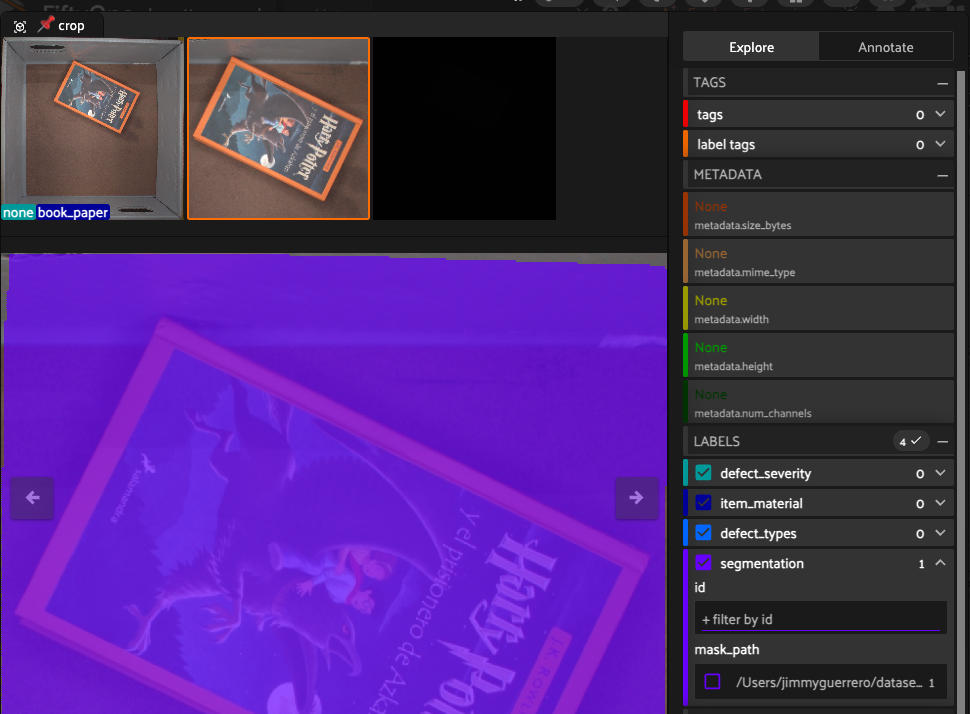Click the filter by id field

pyautogui.click(x=820, y=619)
